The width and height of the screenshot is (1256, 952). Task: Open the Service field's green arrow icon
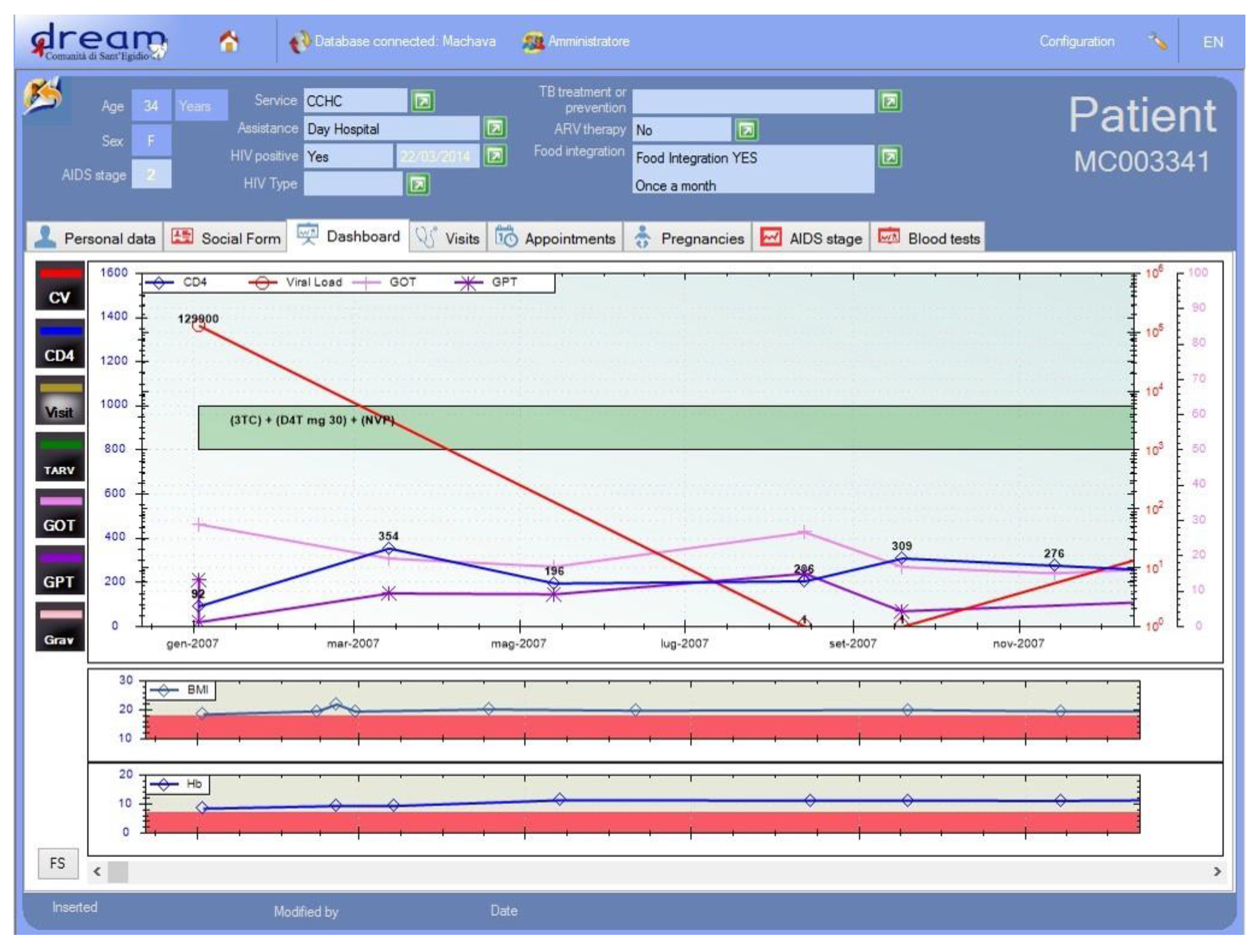click(423, 101)
